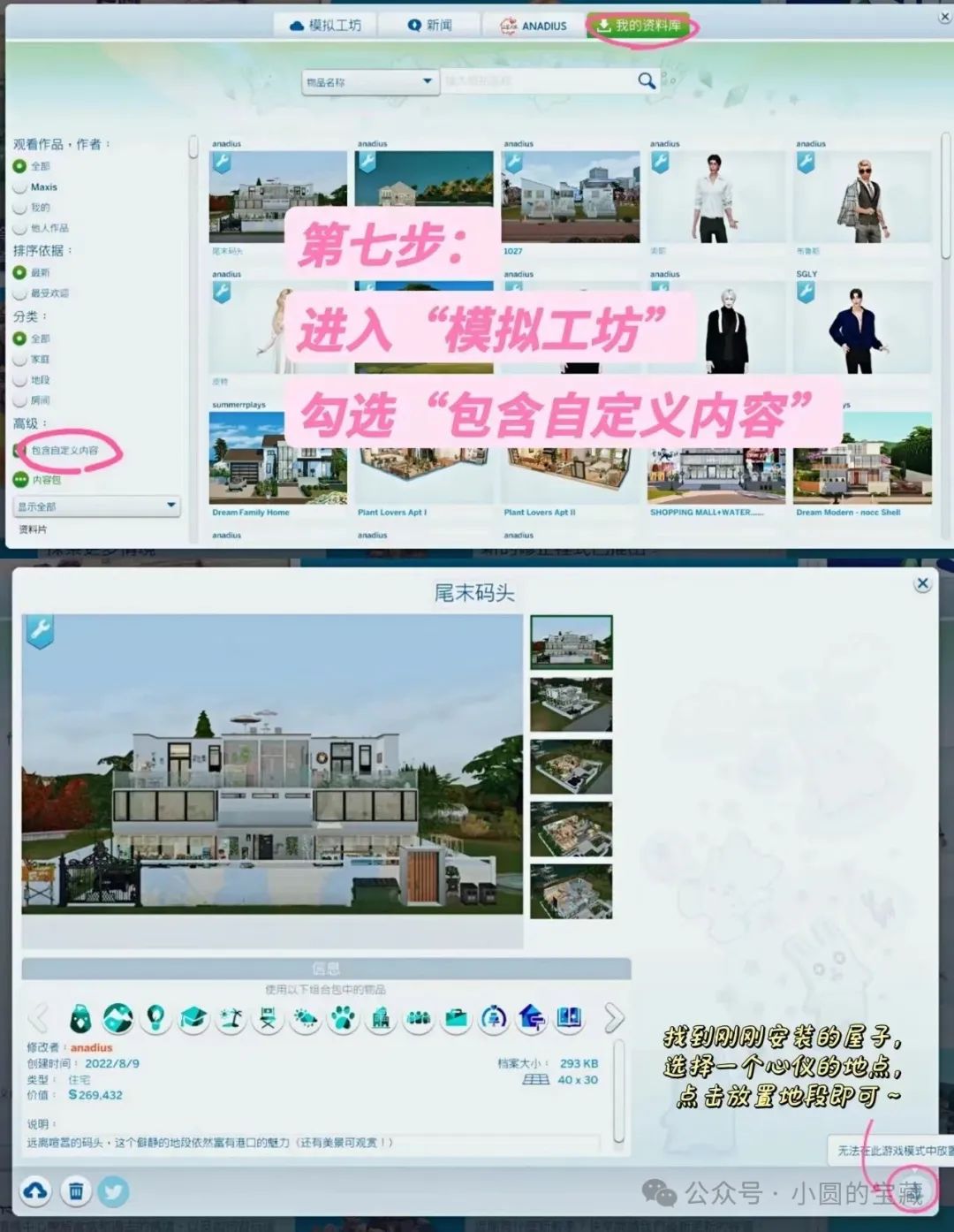Select the second aerial preview thumbnail
The width and height of the screenshot is (954, 1232).
571,704
